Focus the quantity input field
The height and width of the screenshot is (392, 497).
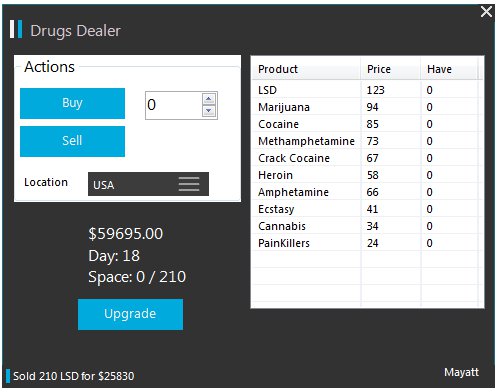pos(174,105)
